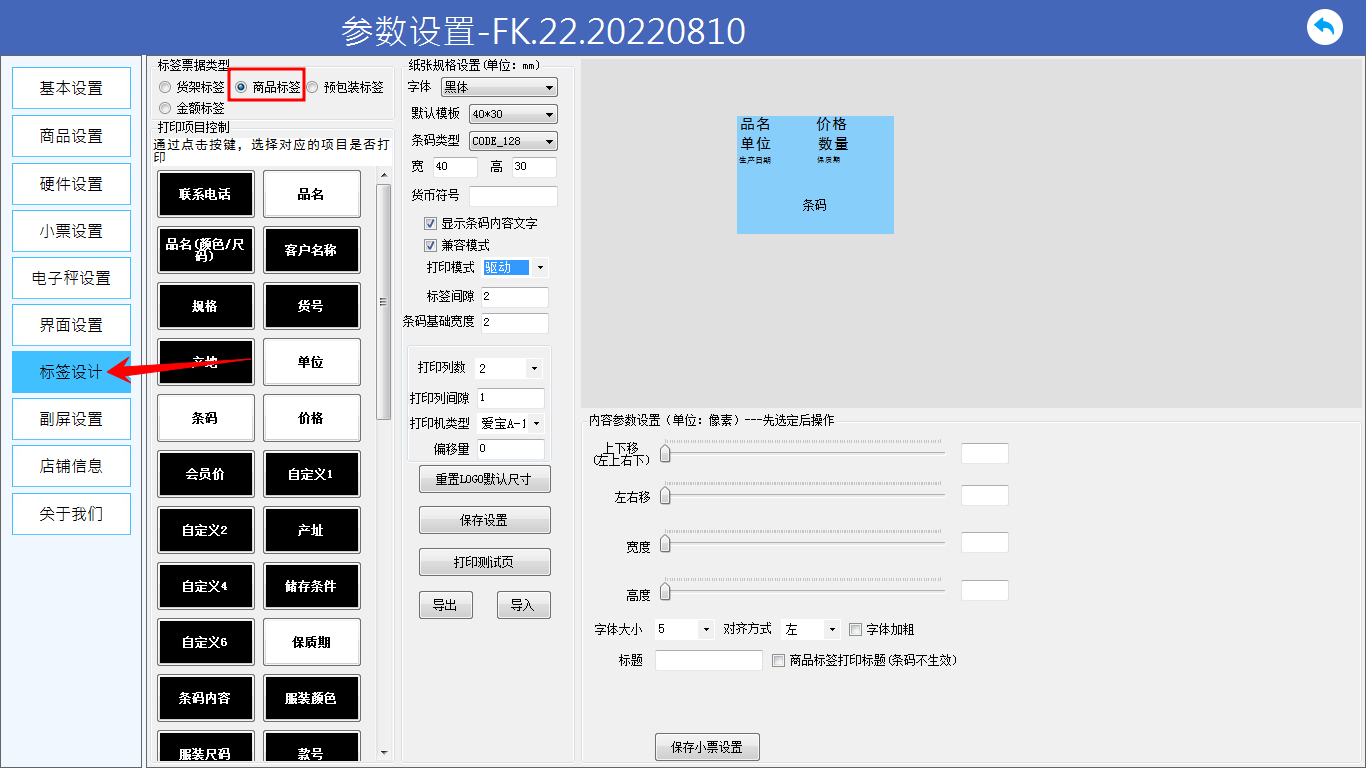Click the 货币符号 input field
The image size is (1366, 768).
pos(513,196)
